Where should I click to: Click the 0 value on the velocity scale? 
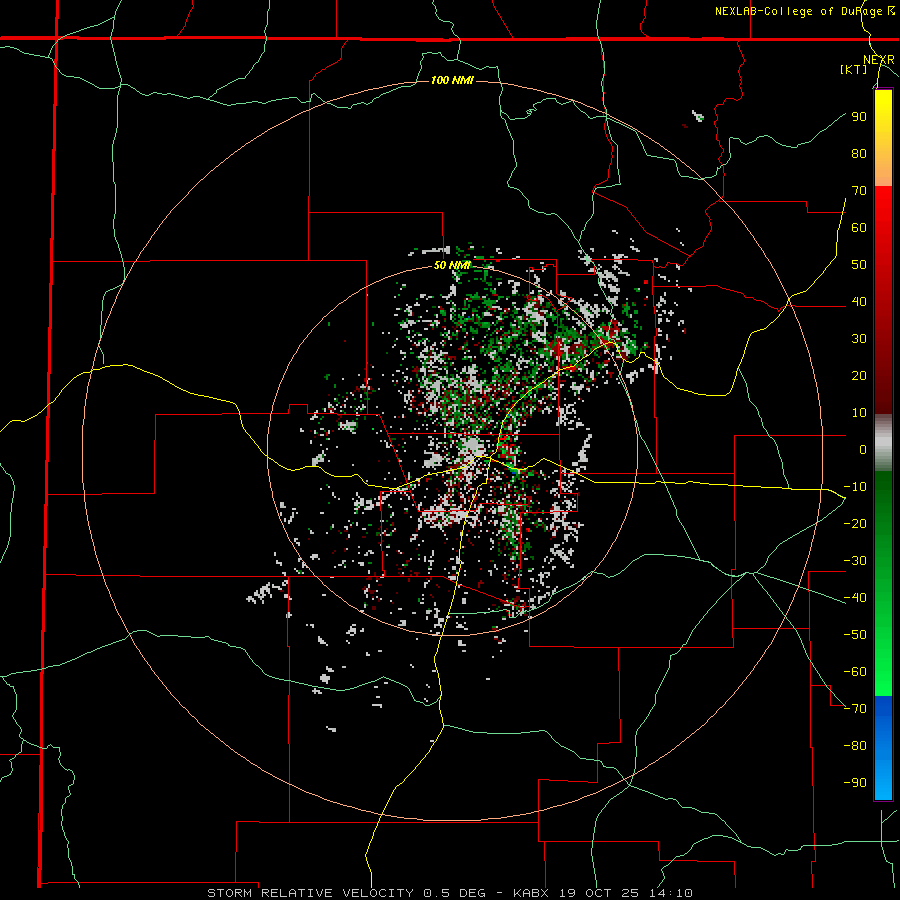[x=863, y=450]
